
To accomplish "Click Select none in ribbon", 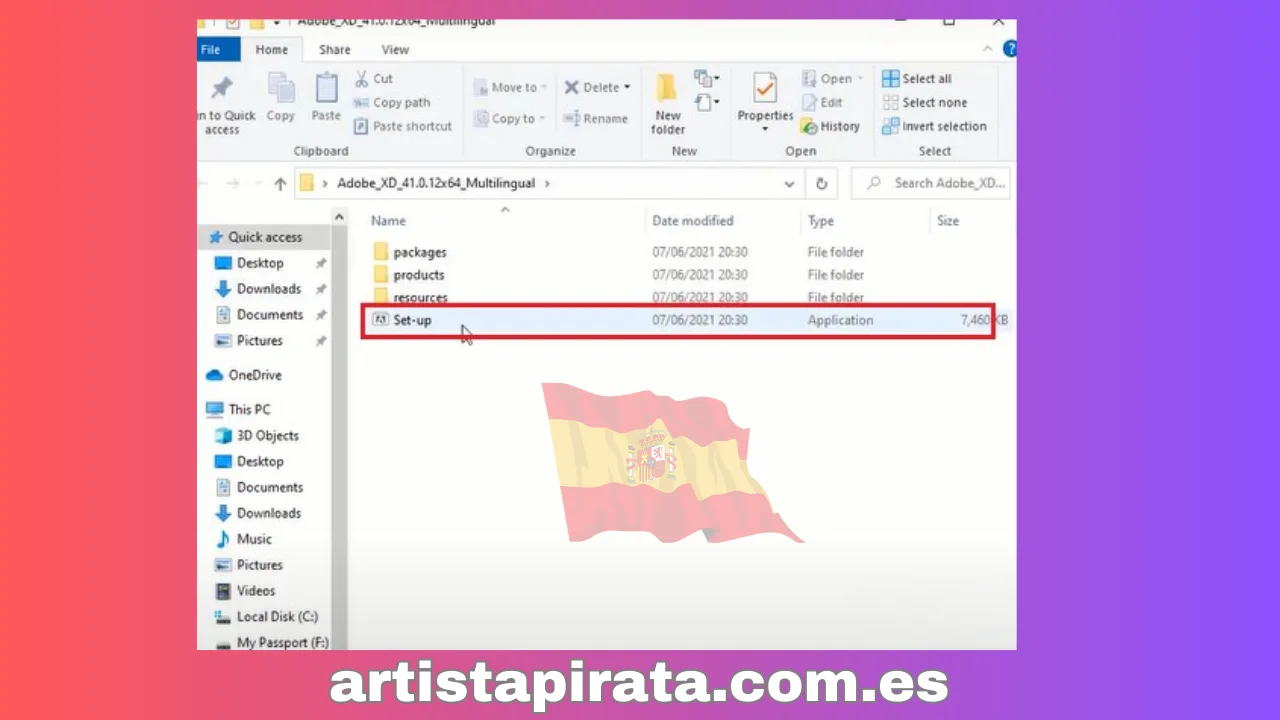I will pos(925,102).
